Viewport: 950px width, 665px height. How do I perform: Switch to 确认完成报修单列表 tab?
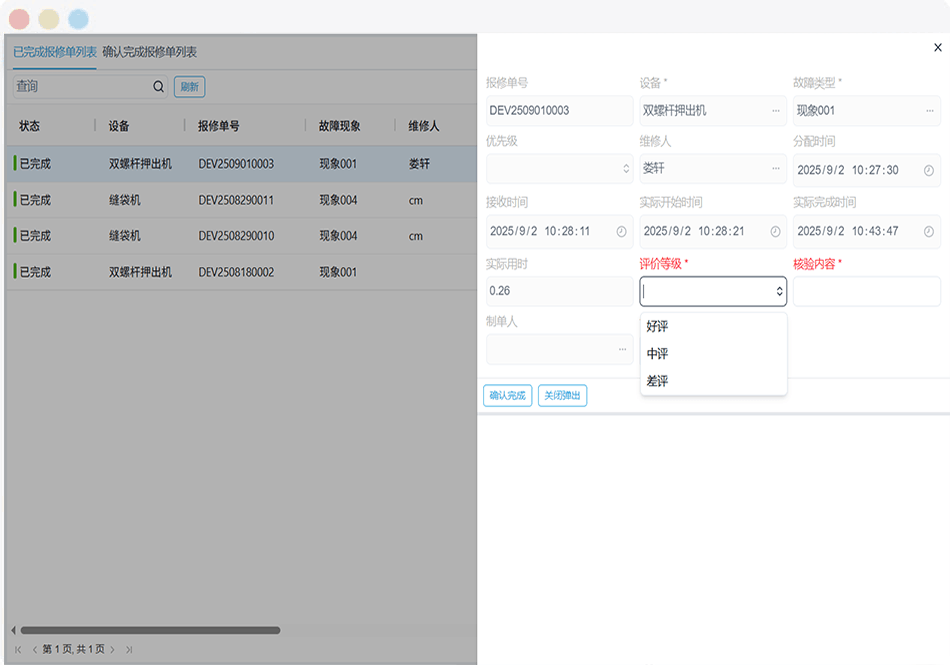pyautogui.click(x=150, y=52)
